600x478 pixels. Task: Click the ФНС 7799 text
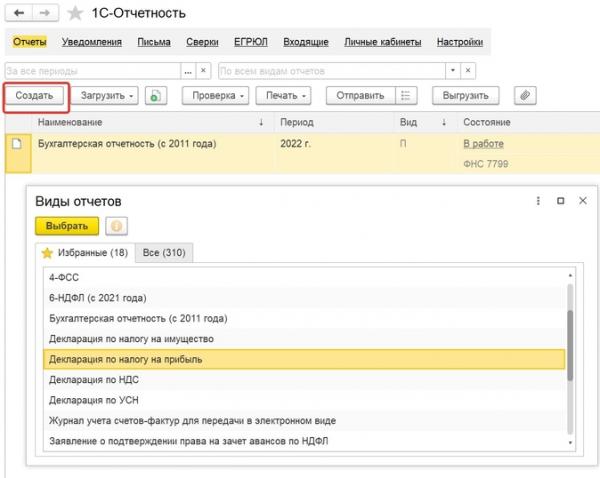point(486,164)
